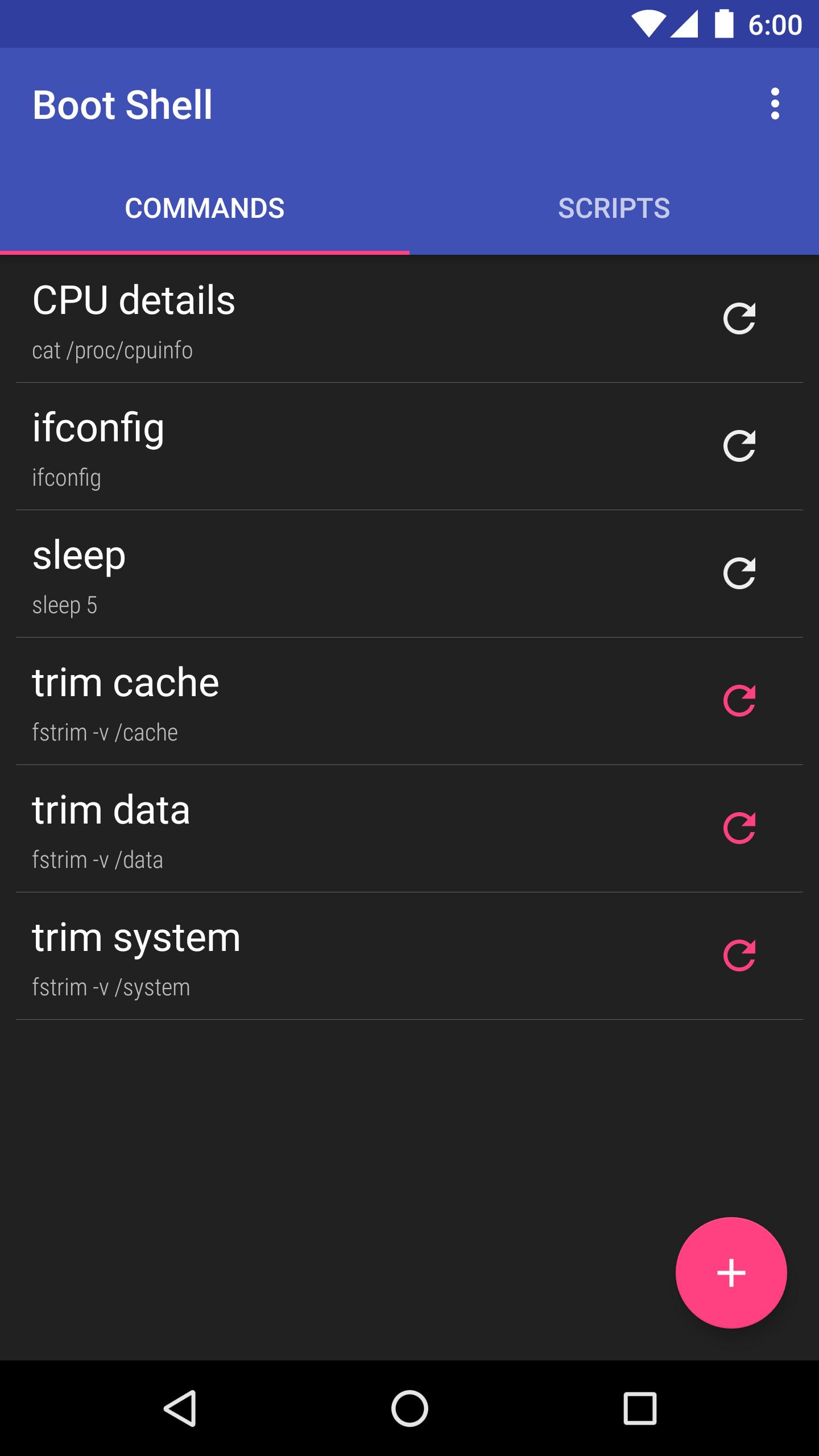Toggle run-on-boot icon for ifconfig
The height and width of the screenshot is (1456, 819).
[x=739, y=446]
